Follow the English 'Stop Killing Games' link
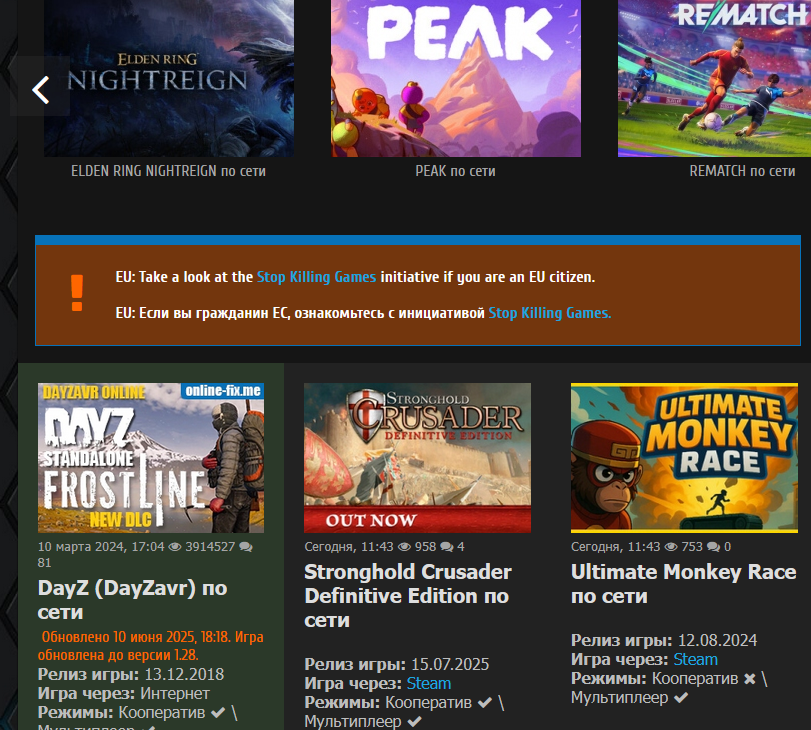The height and width of the screenshot is (730, 811). 317,277
